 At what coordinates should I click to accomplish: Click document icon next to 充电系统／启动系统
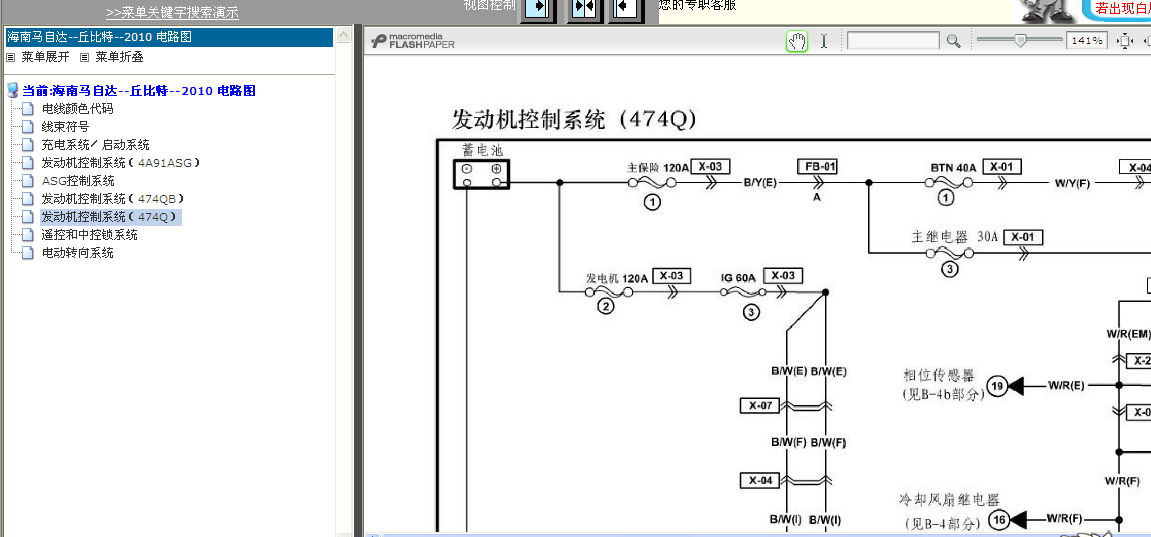tap(28, 145)
